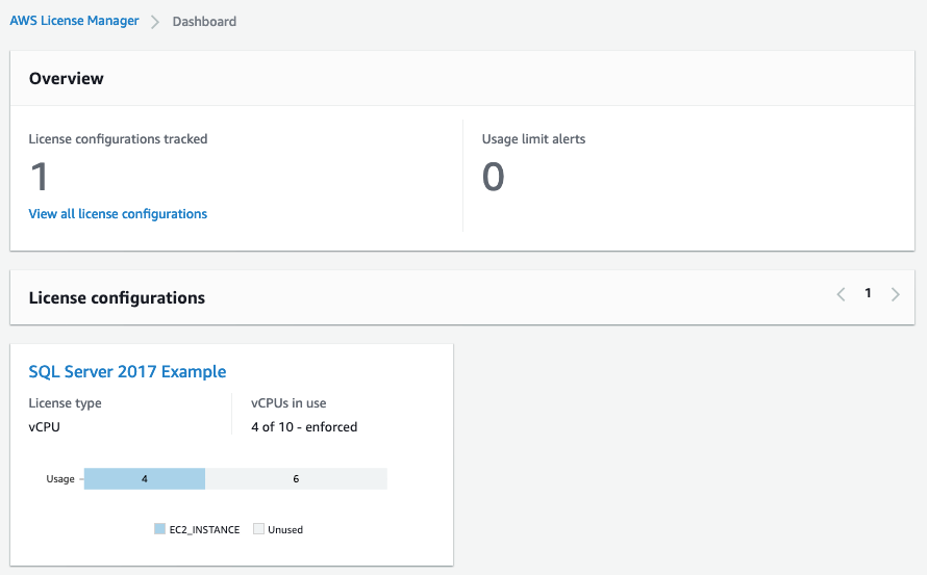Screen dimensions: 927x575
Task: Click the EC2_INSTANCE legend color swatch
Action: (x=160, y=529)
